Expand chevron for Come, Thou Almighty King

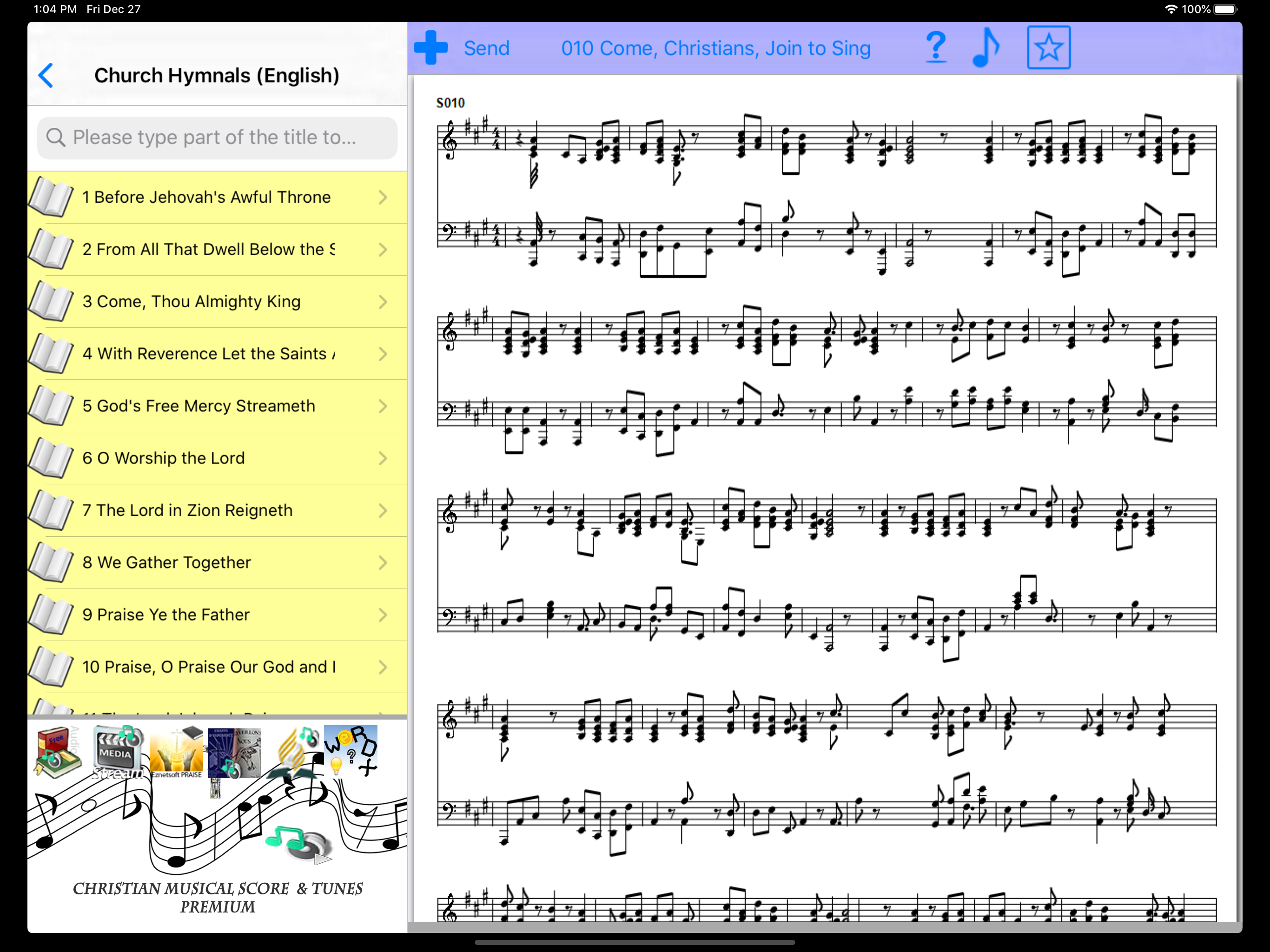click(x=383, y=302)
